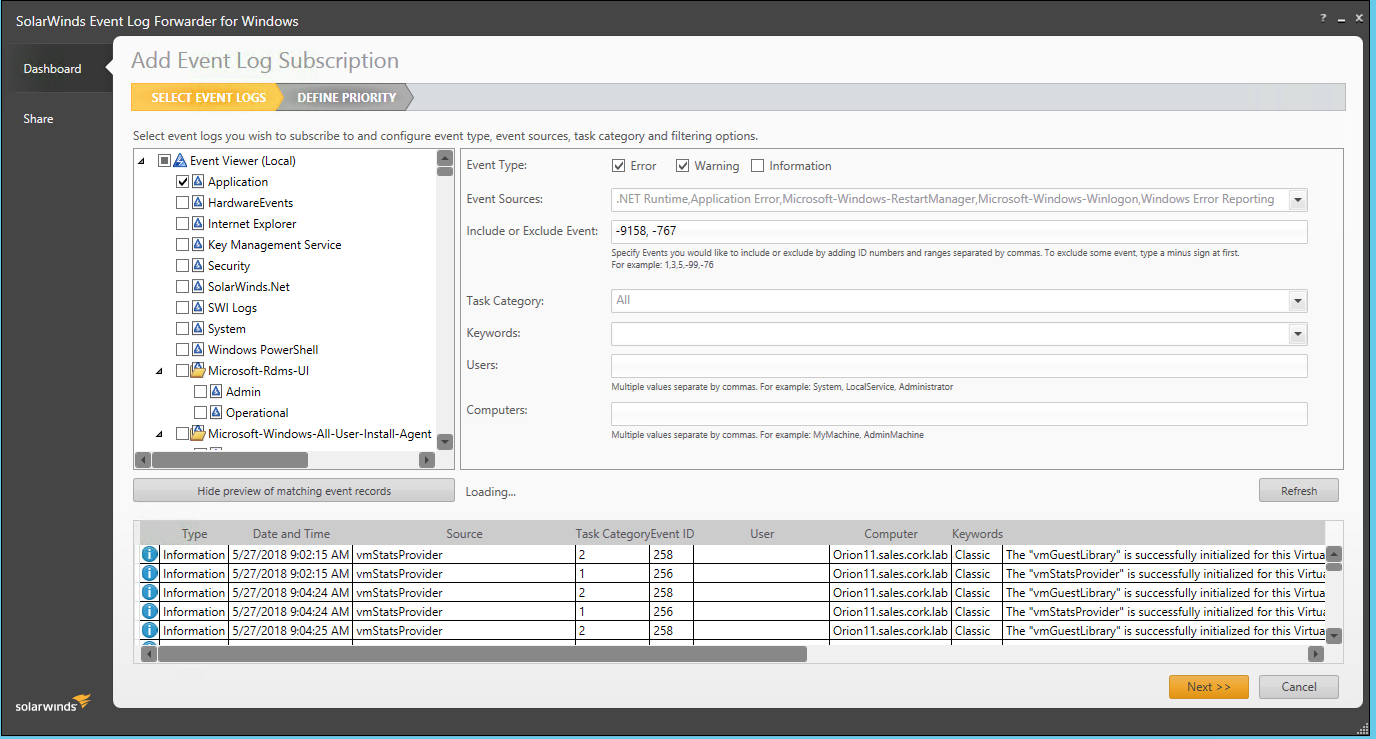Check the Security log checkbox
This screenshot has height=739, width=1376.
point(183,265)
